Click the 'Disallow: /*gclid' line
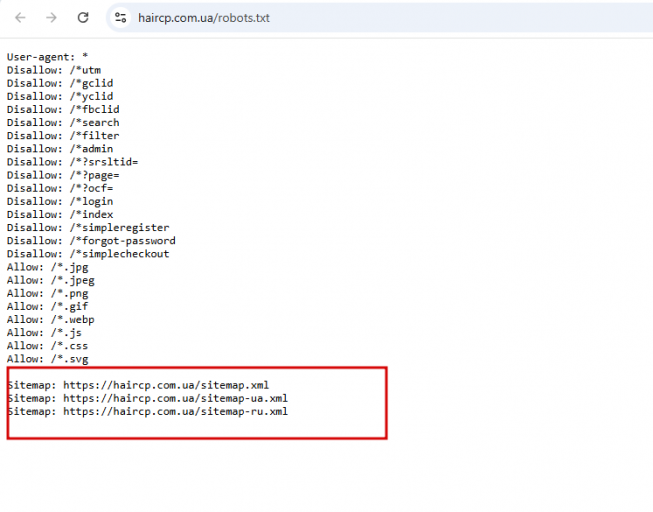Image resolution: width=653 pixels, height=512 pixels. pos(60,83)
